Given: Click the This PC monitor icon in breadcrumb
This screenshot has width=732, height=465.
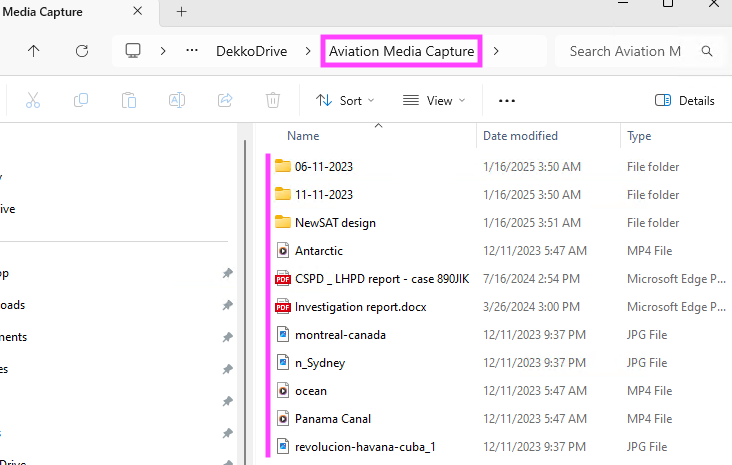Looking at the screenshot, I should click(x=133, y=50).
